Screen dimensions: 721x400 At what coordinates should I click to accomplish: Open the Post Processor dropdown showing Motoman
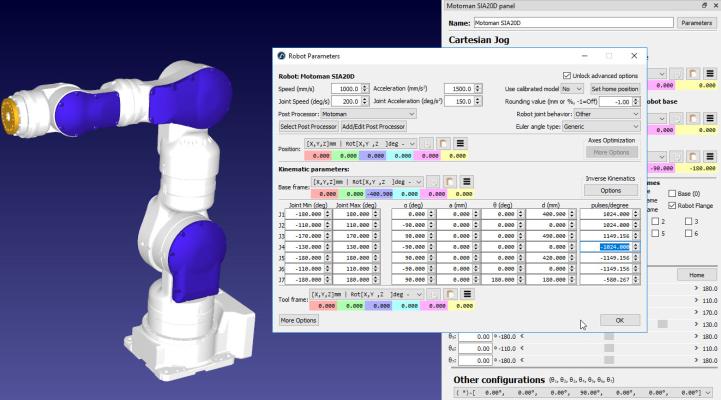click(x=368, y=114)
